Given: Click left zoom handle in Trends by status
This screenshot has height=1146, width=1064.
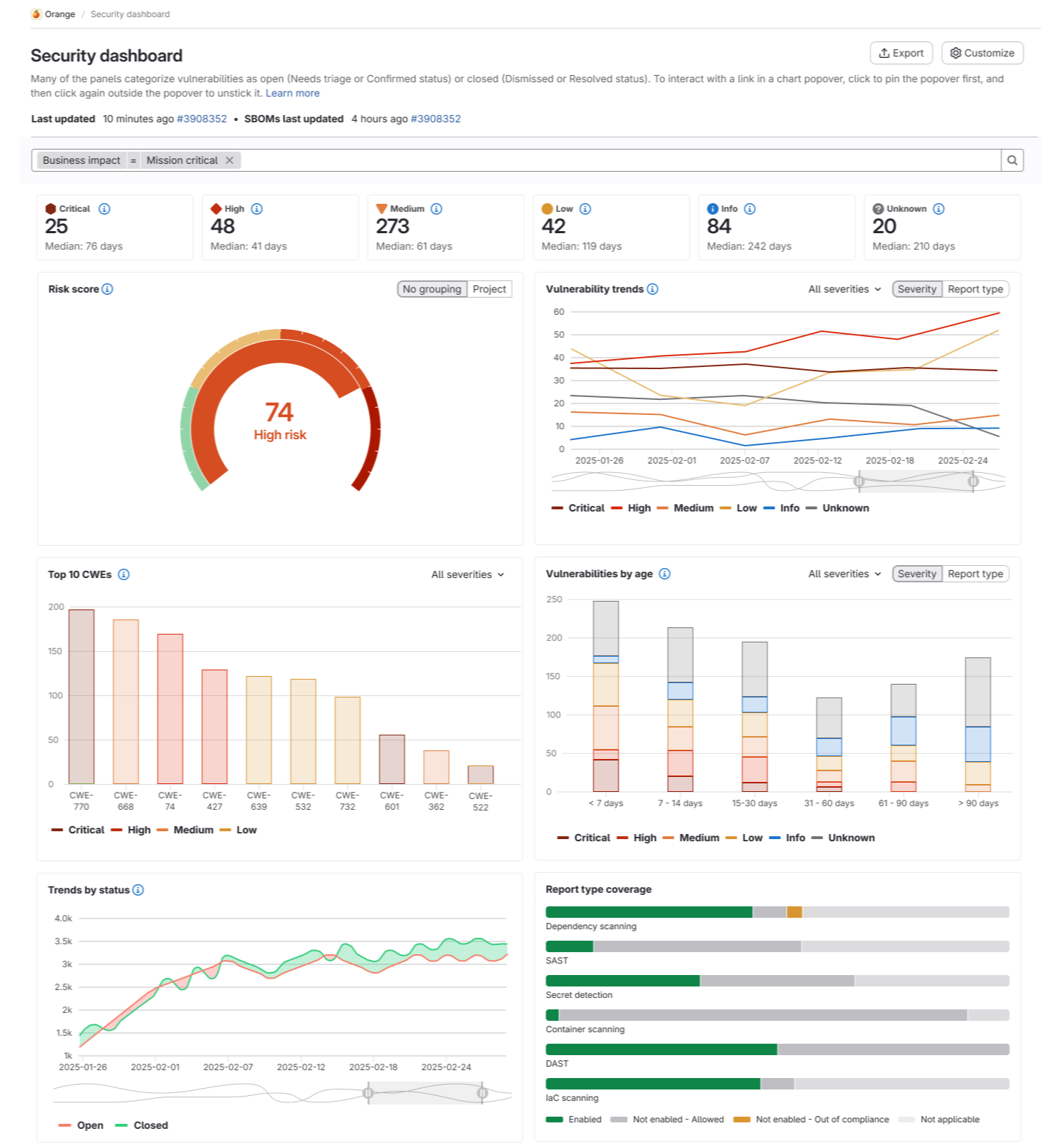Looking at the screenshot, I should [x=368, y=1093].
